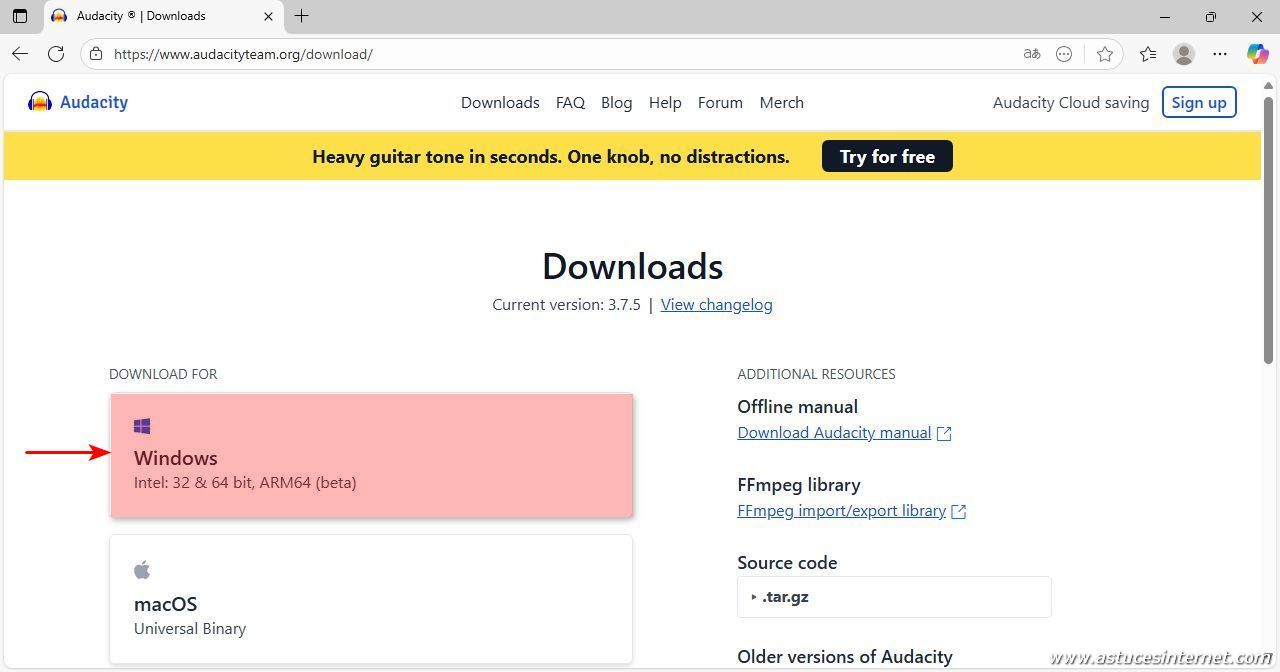Open the View changelog link

[x=716, y=305]
